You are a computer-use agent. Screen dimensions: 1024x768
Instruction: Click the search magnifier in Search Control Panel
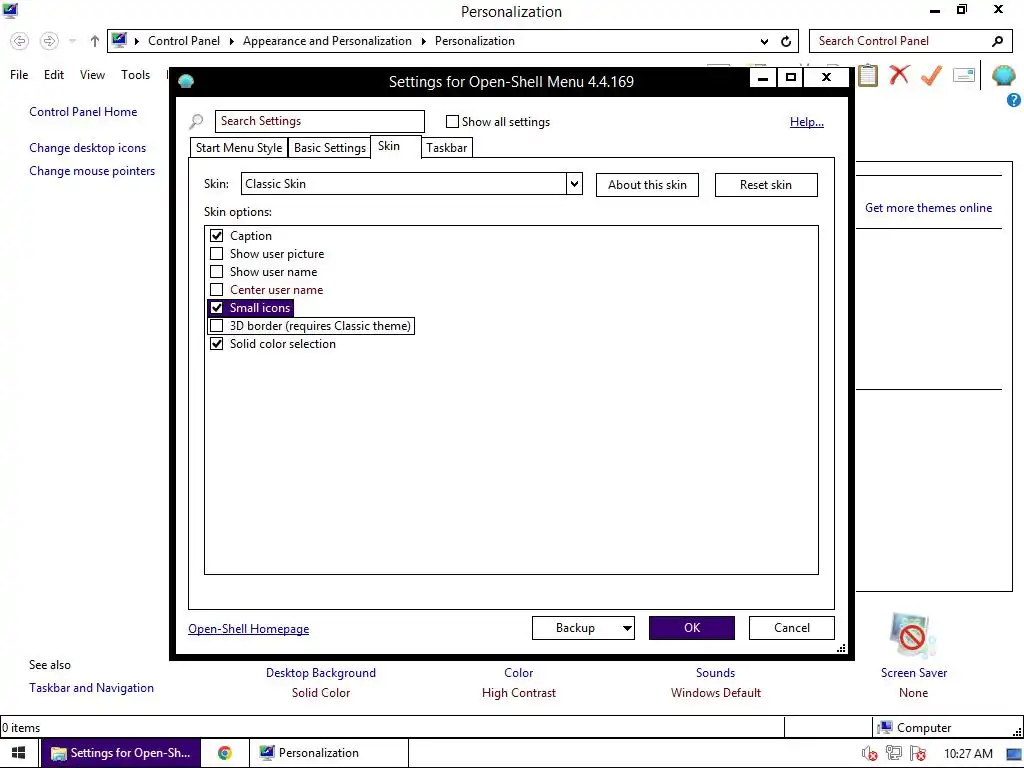tap(997, 41)
